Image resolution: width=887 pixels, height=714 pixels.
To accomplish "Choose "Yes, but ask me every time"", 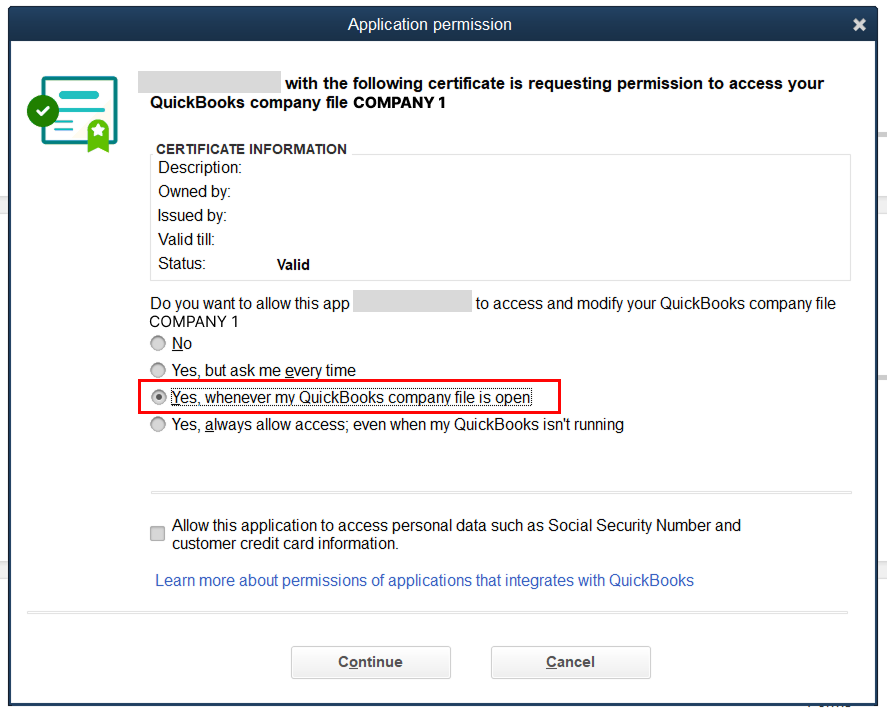I will tap(158, 370).
